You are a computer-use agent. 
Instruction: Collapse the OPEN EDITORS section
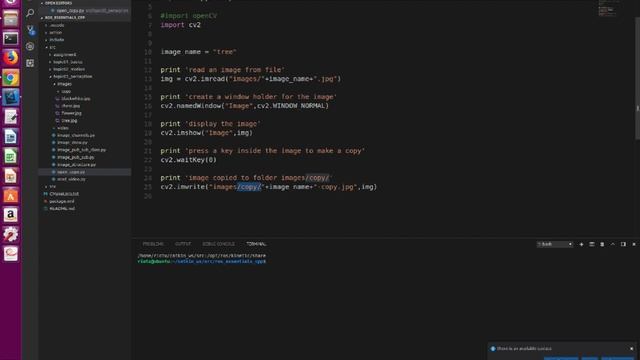(58, 3)
